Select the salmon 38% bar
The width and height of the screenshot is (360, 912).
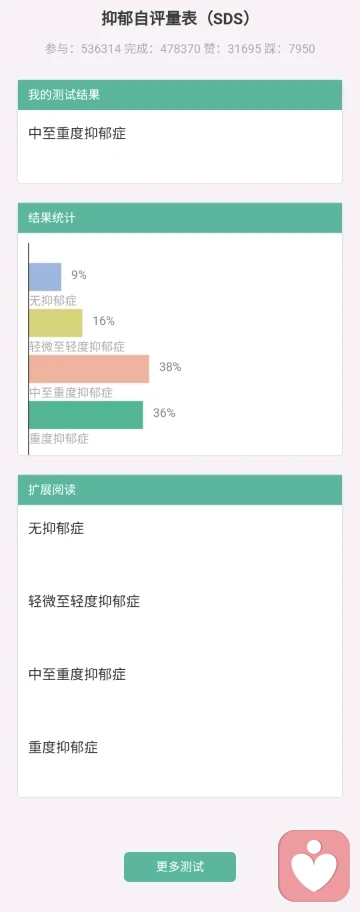coord(89,369)
